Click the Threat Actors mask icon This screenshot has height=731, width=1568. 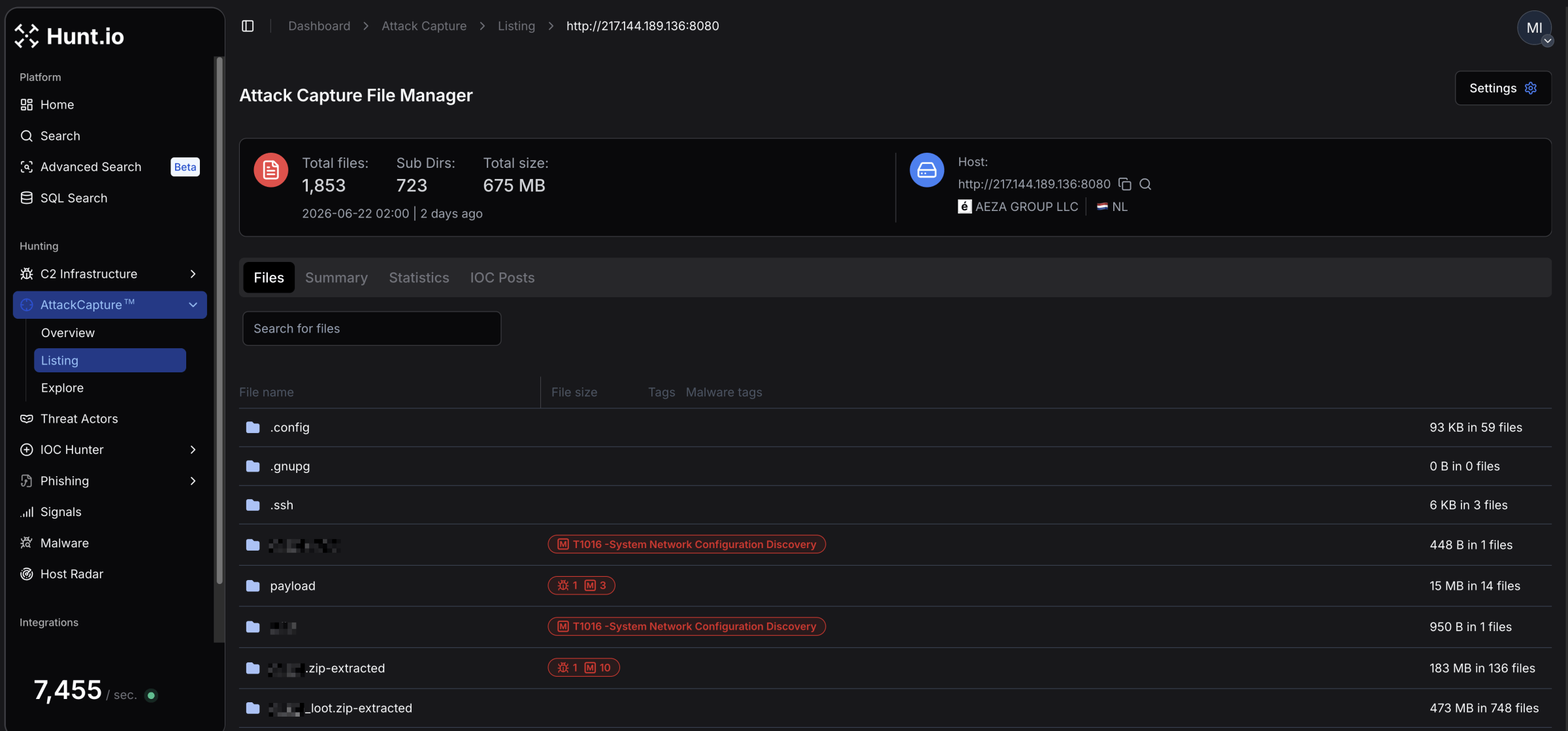coord(26,419)
